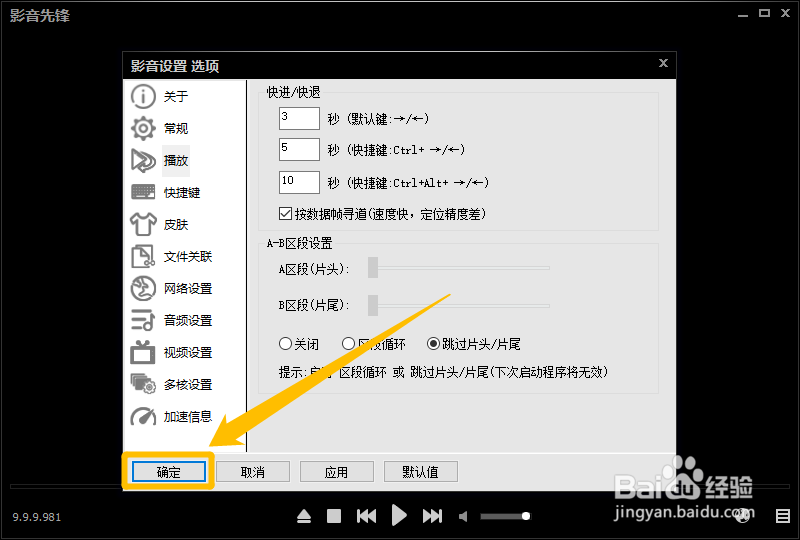Confirm settings with 确定 button
The width and height of the screenshot is (800, 540).
169,472
